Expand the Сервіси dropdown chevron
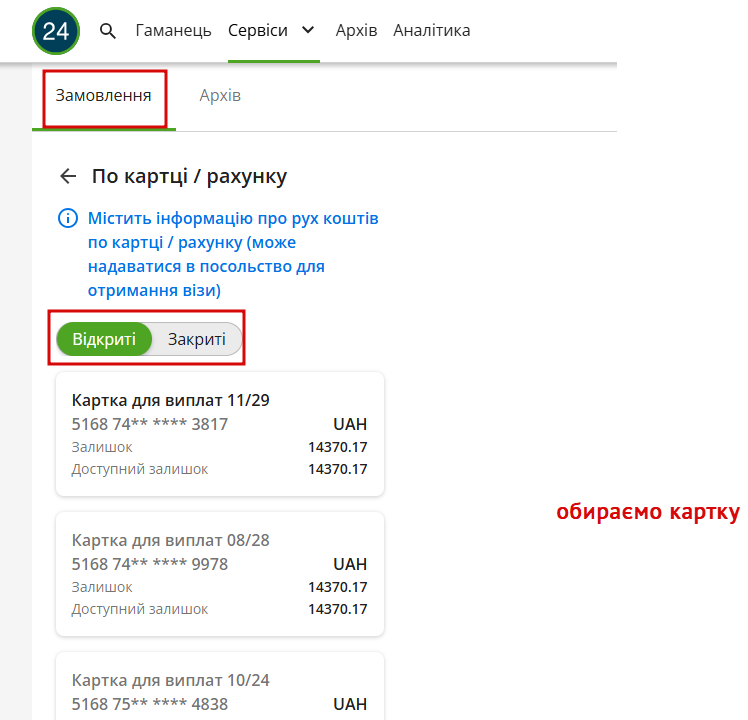The width and height of the screenshot is (748, 720). point(309,30)
